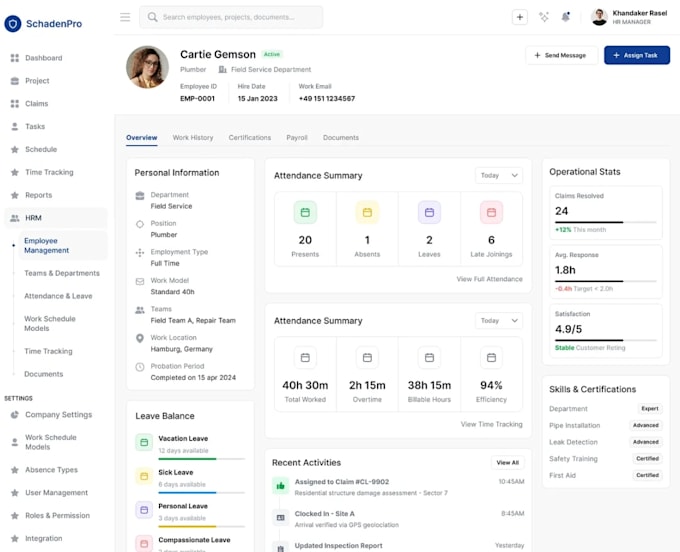This screenshot has height=552, width=680.
Task: Toggle the hamburger menu icon
Action: [x=125, y=17]
